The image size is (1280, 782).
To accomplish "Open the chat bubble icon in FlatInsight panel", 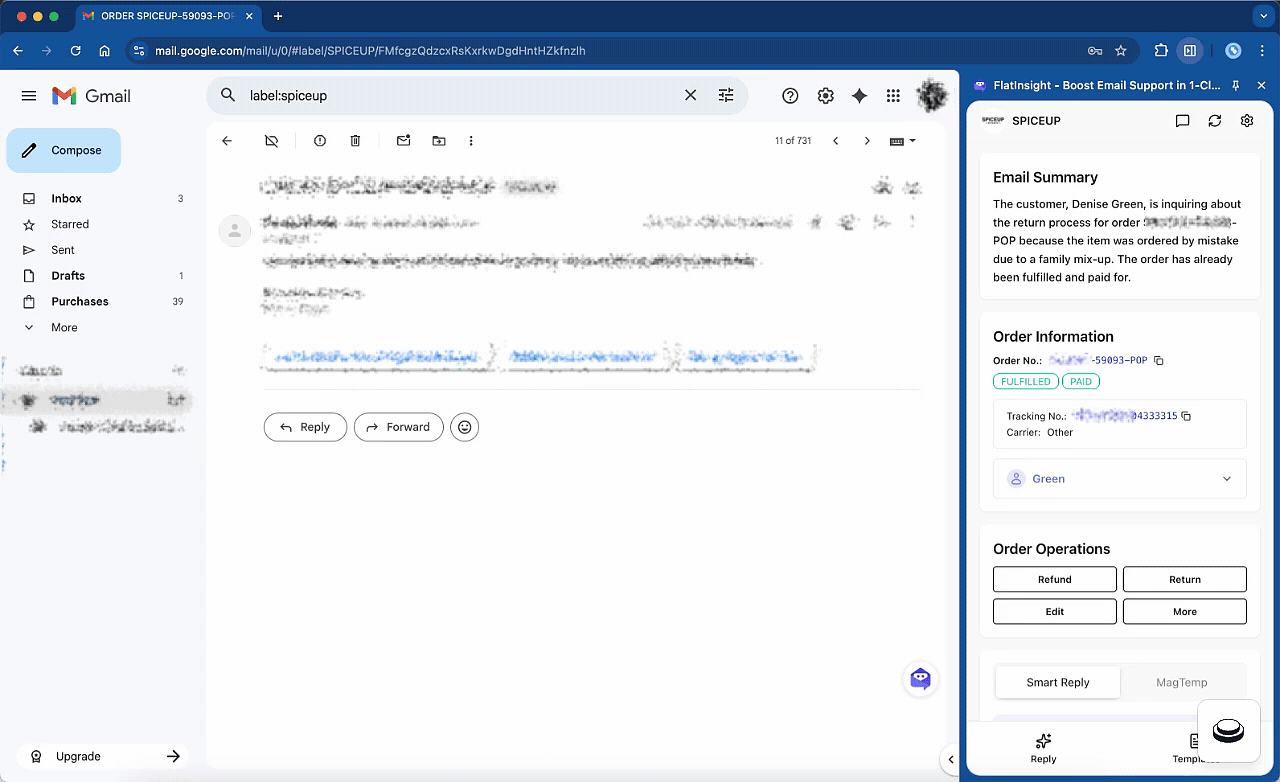I will 1182,121.
